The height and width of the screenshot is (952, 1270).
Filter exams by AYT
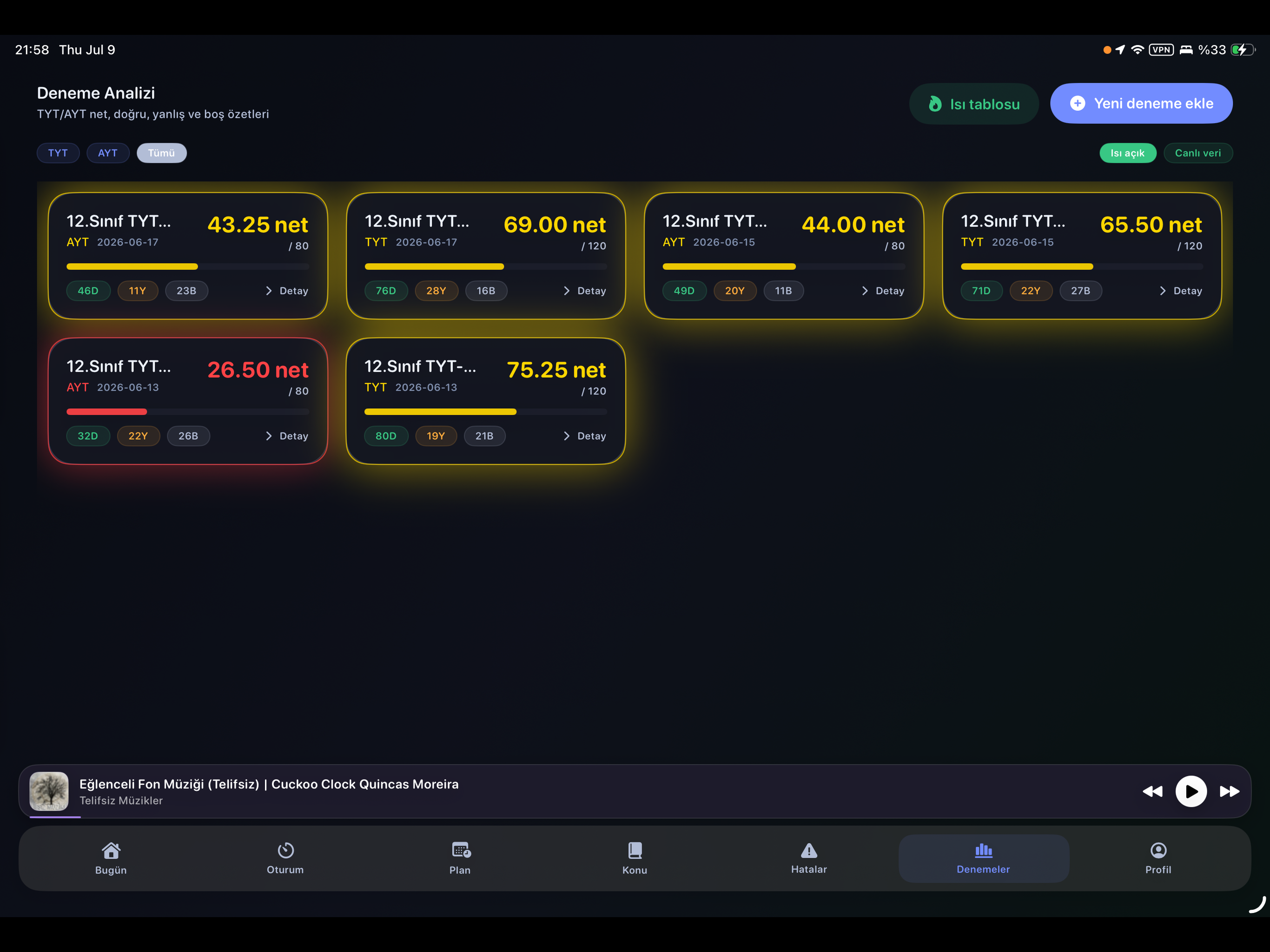pyautogui.click(x=108, y=153)
